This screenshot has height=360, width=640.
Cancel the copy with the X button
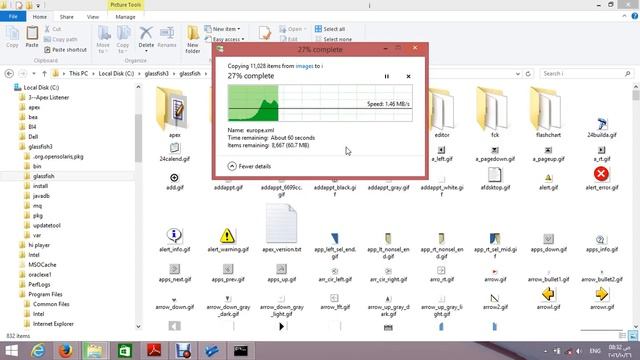coord(408,76)
